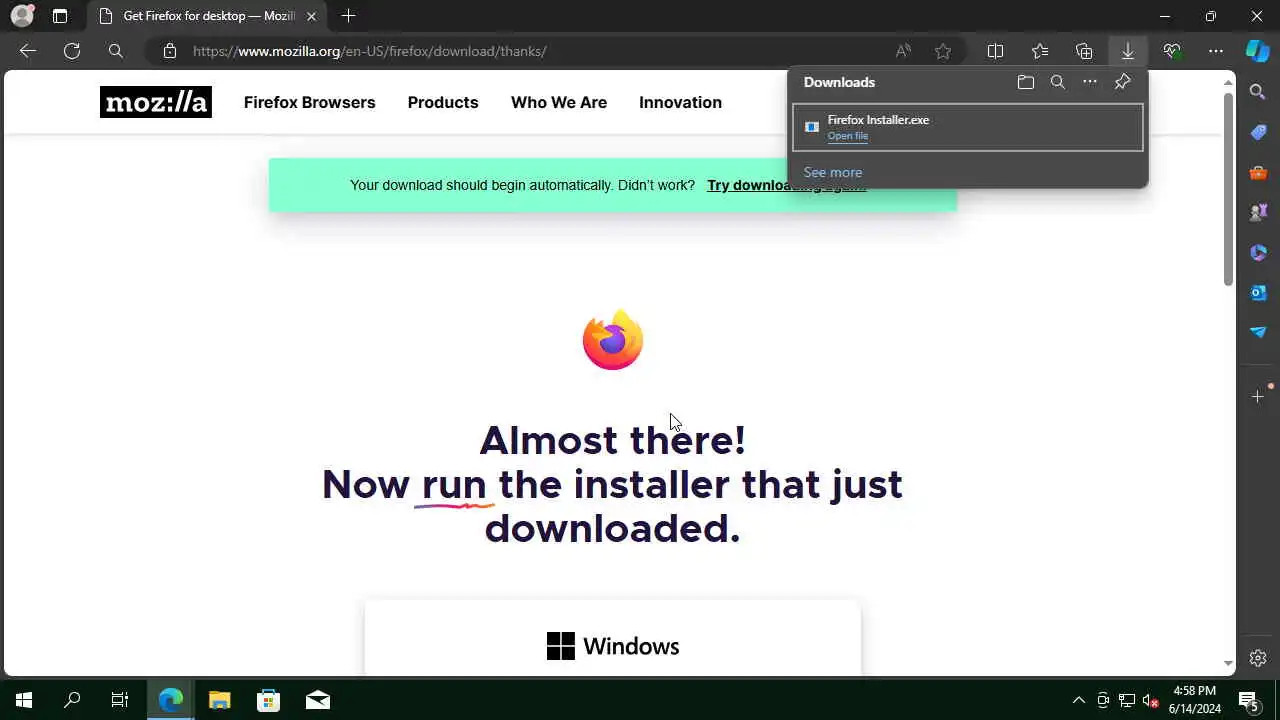Open sidebar Search icon
Viewport: 1280px width, 720px height.
(1258, 92)
